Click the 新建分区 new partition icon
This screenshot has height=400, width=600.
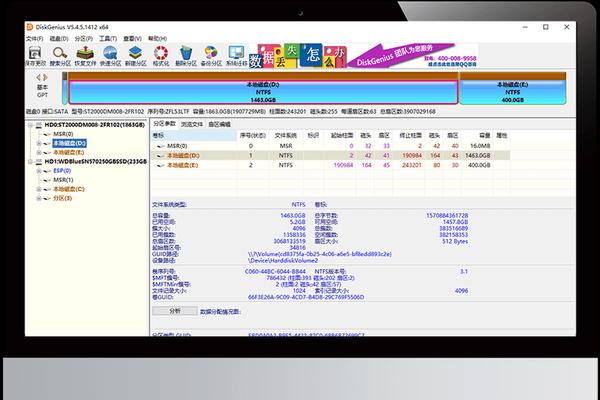click(x=135, y=56)
